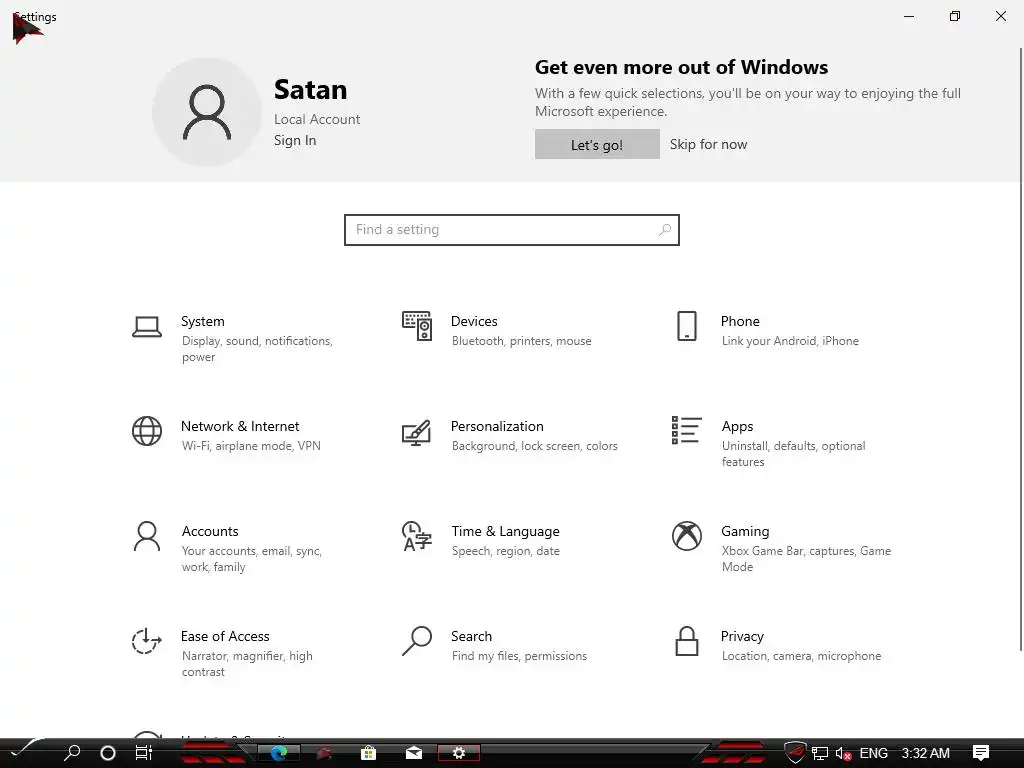Open the Personalization heading
This screenshot has height=768, width=1024.
tap(497, 426)
